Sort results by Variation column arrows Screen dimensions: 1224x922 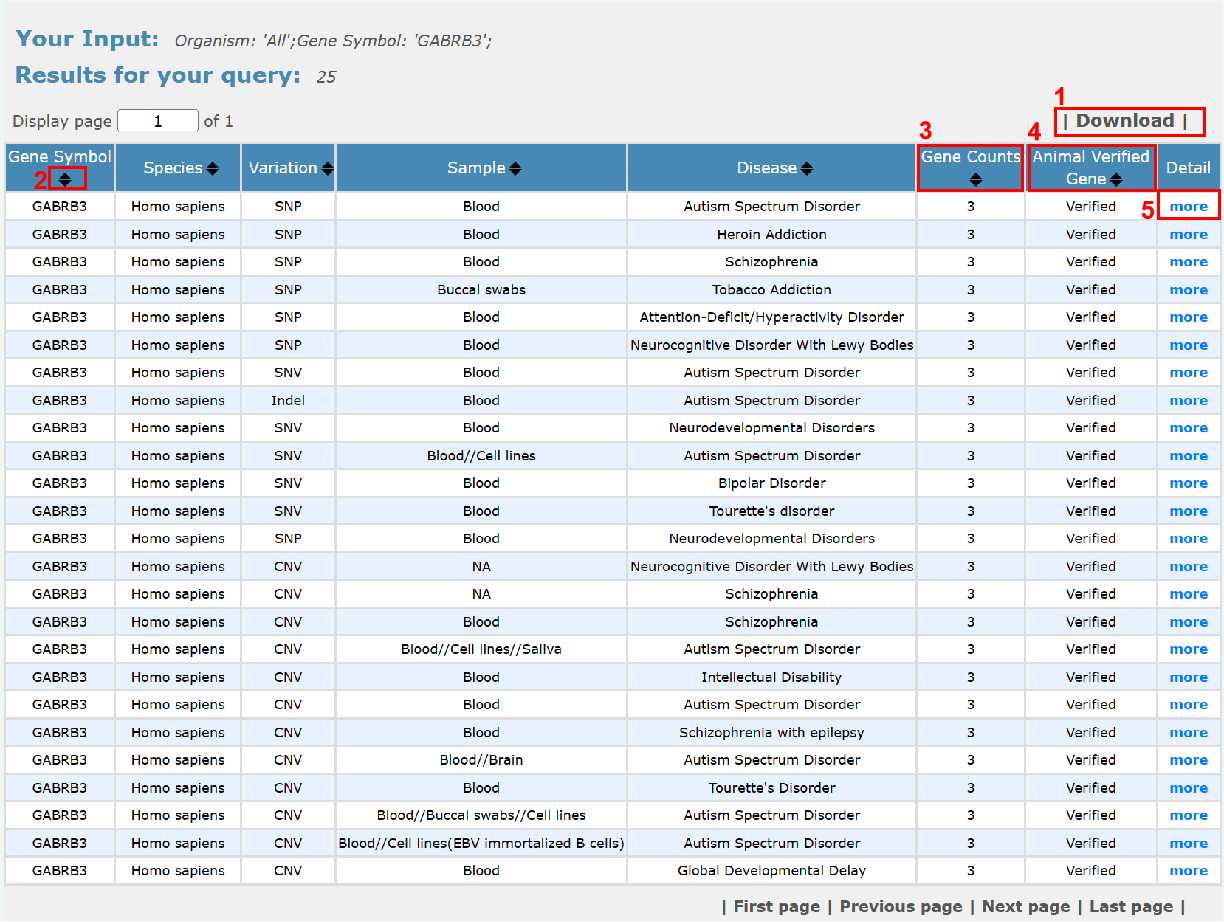point(328,169)
